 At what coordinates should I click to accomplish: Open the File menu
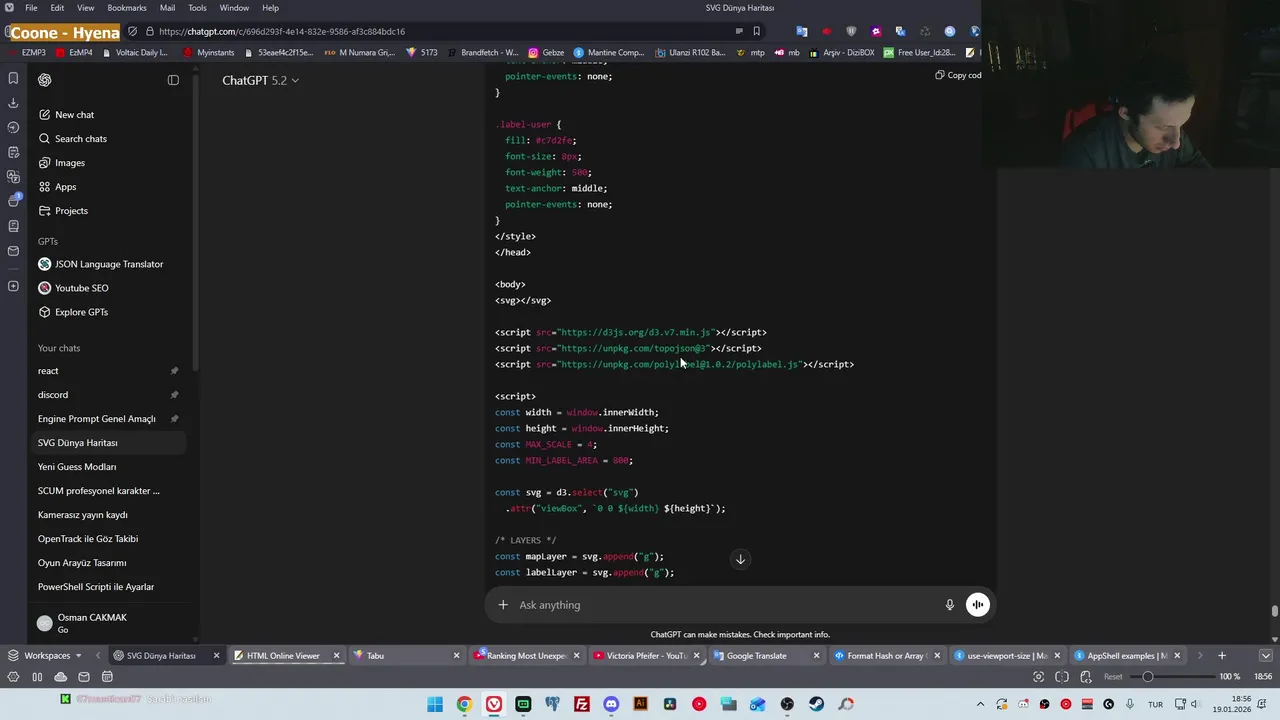(31, 8)
